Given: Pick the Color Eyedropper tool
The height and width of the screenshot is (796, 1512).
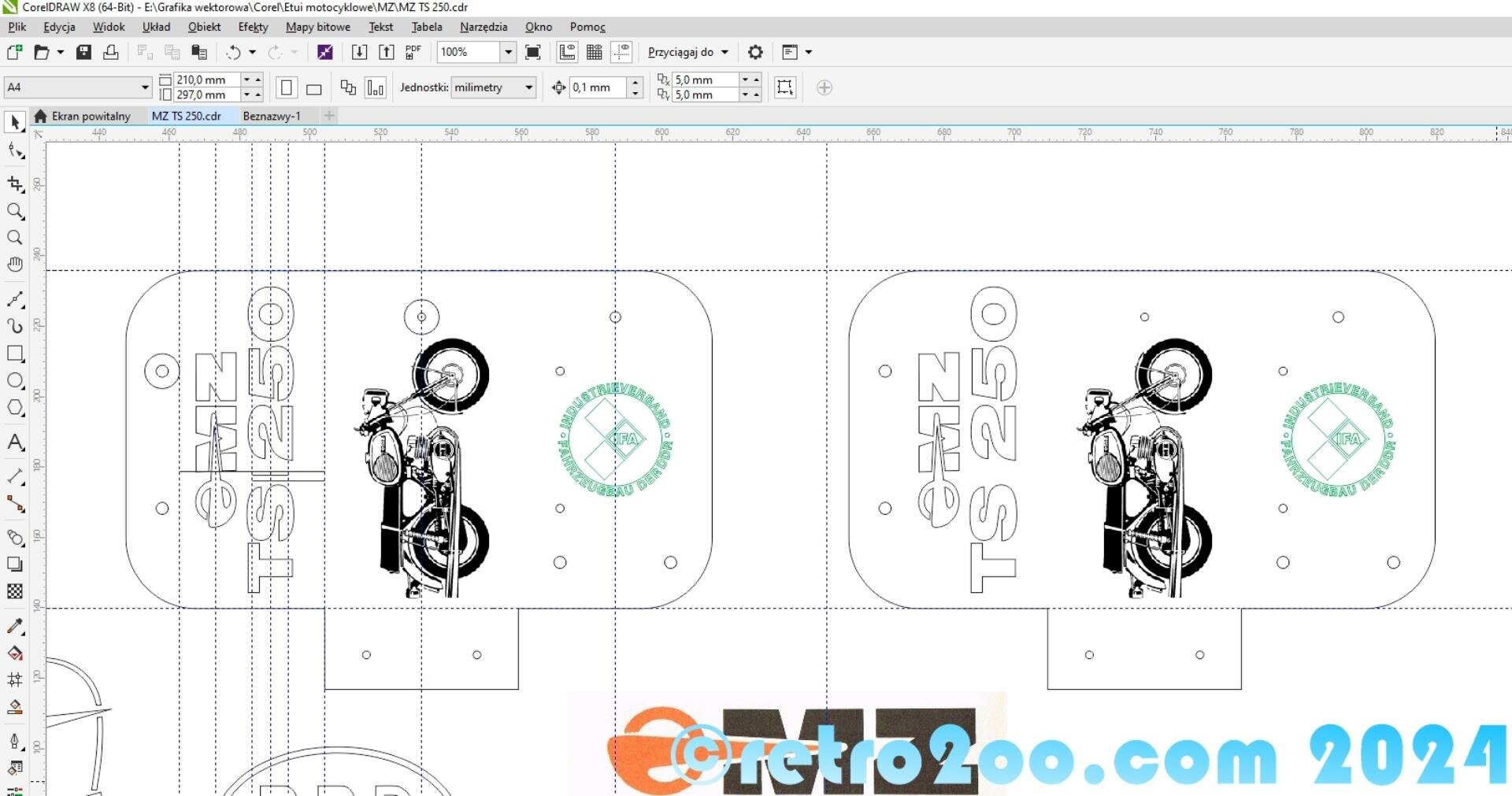Looking at the screenshot, I should [15, 627].
